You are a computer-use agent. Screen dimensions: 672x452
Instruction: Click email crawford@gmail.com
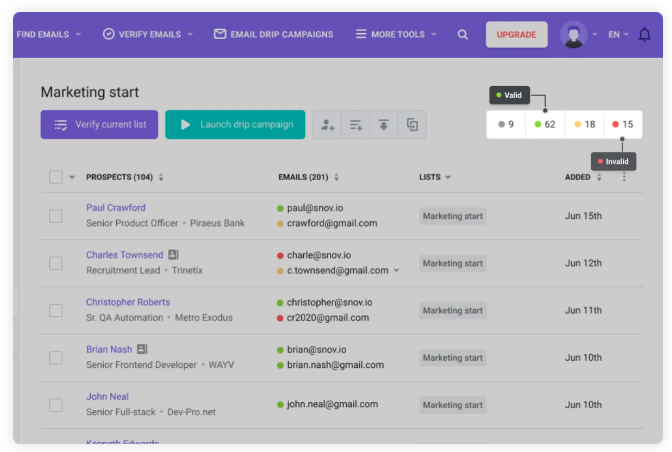pyautogui.click(x=332, y=223)
